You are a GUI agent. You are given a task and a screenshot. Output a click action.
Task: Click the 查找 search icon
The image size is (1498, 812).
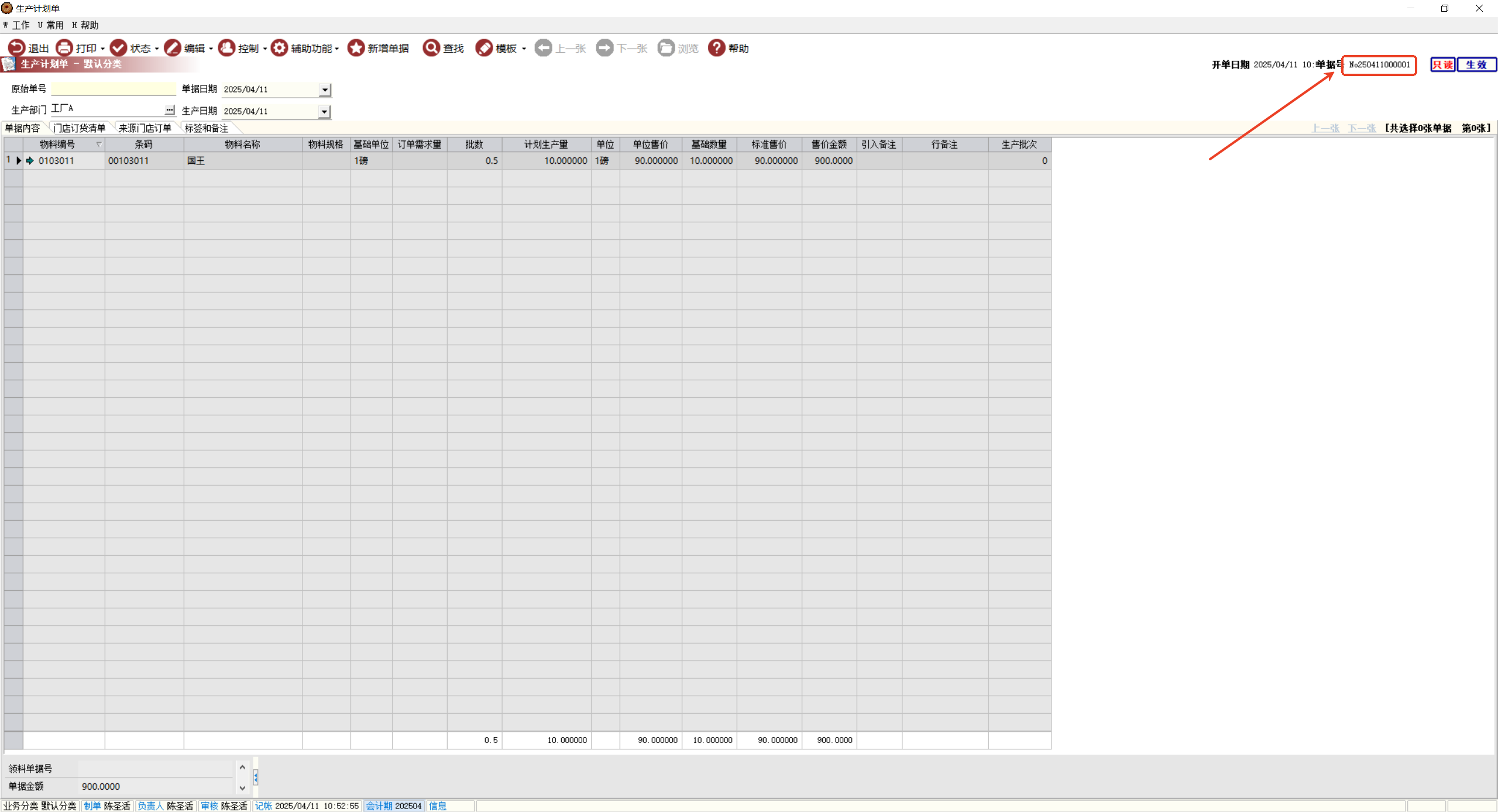point(431,48)
